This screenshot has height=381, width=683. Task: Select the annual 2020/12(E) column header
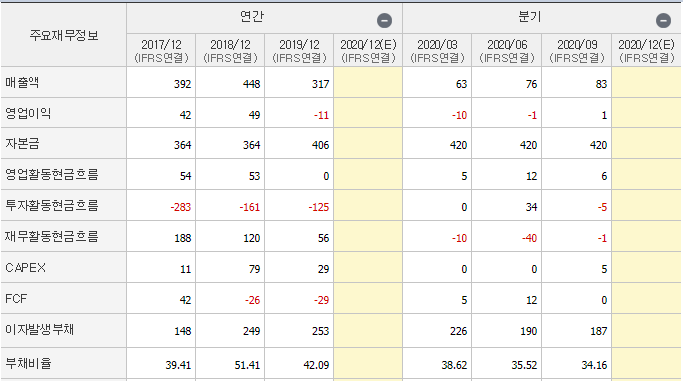(x=368, y=51)
